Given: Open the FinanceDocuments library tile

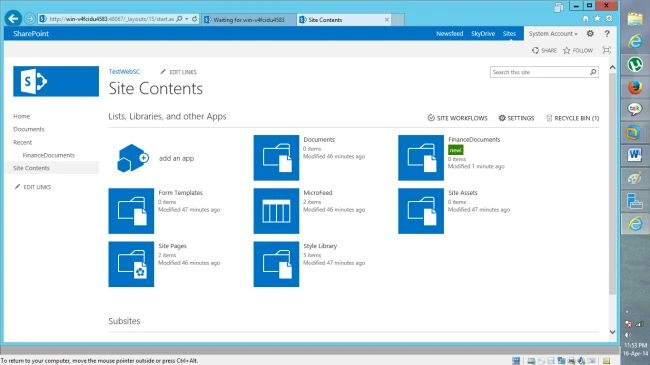Looking at the screenshot, I should click(x=421, y=158).
